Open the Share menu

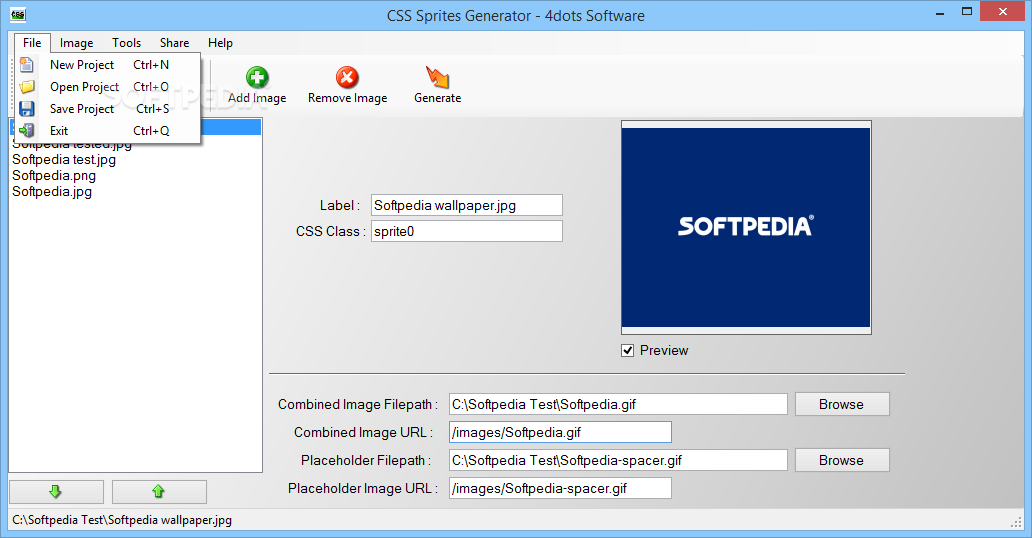pos(174,43)
